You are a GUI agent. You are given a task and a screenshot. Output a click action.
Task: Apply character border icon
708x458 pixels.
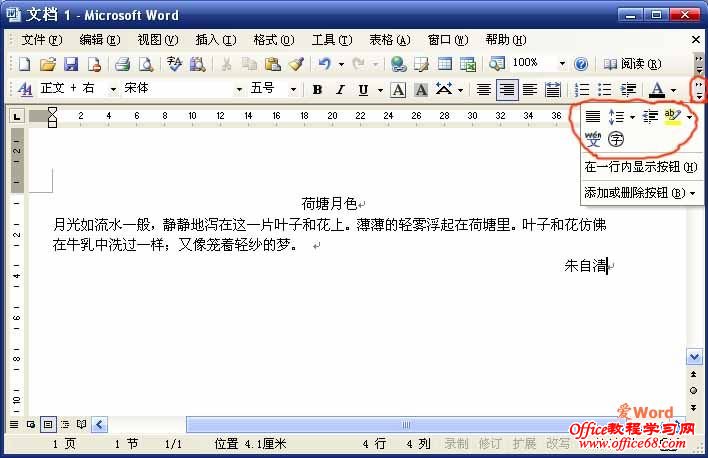[398, 90]
